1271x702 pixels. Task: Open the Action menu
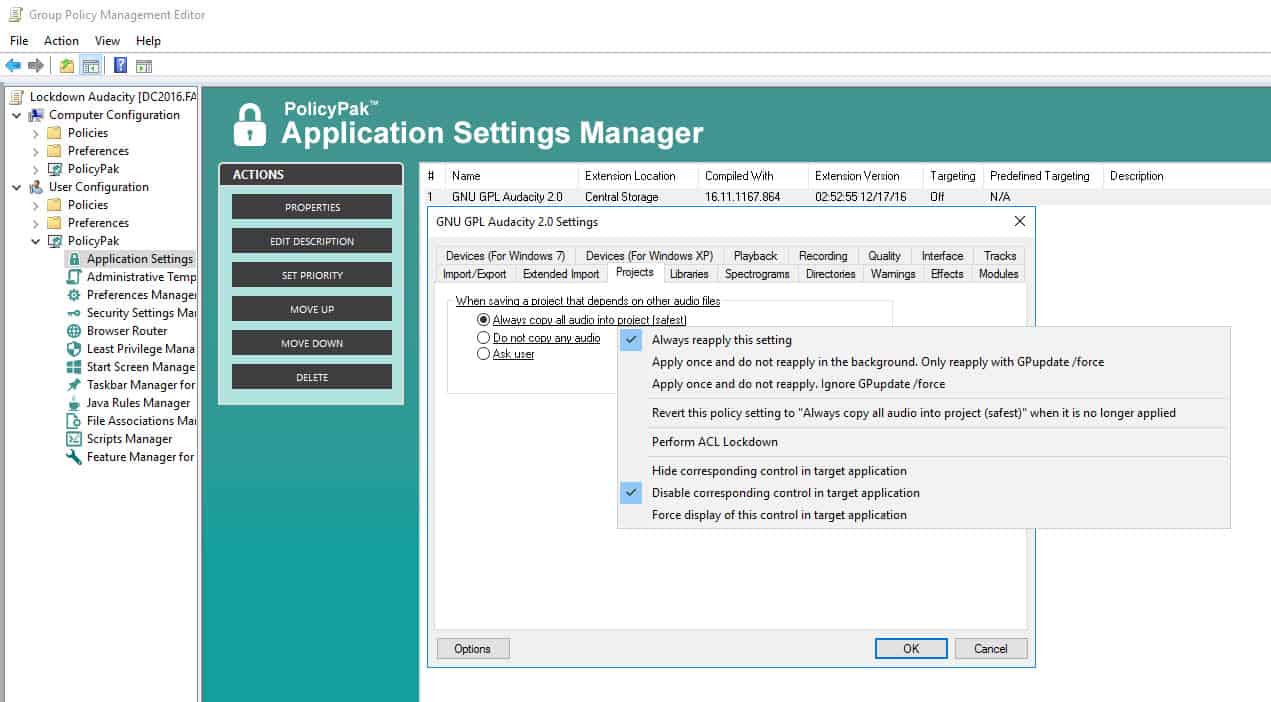[x=61, y=41]
